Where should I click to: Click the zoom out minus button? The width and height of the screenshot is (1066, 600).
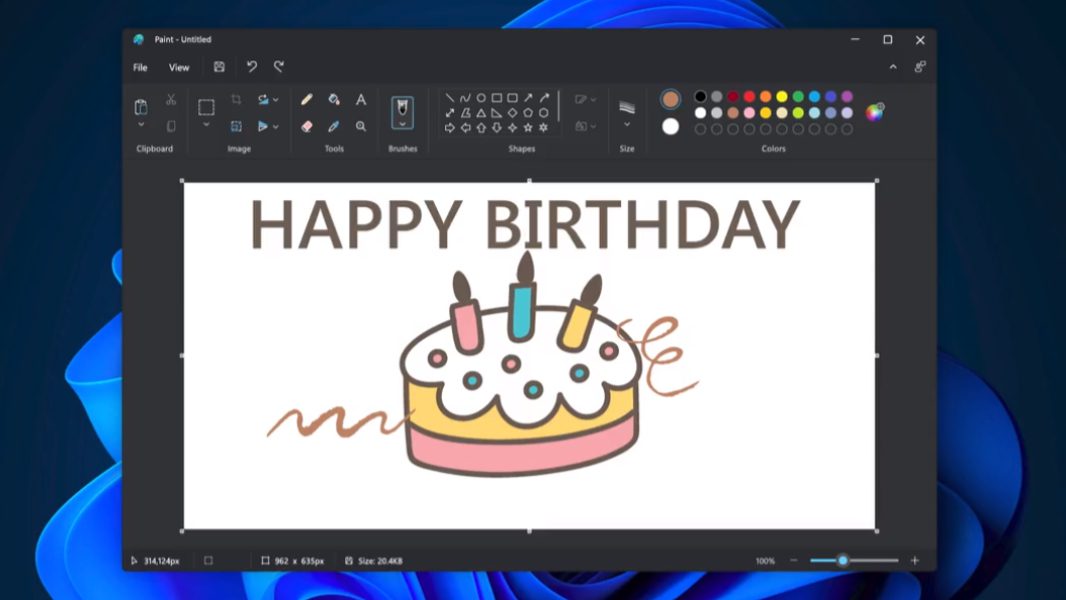(793, 561)
